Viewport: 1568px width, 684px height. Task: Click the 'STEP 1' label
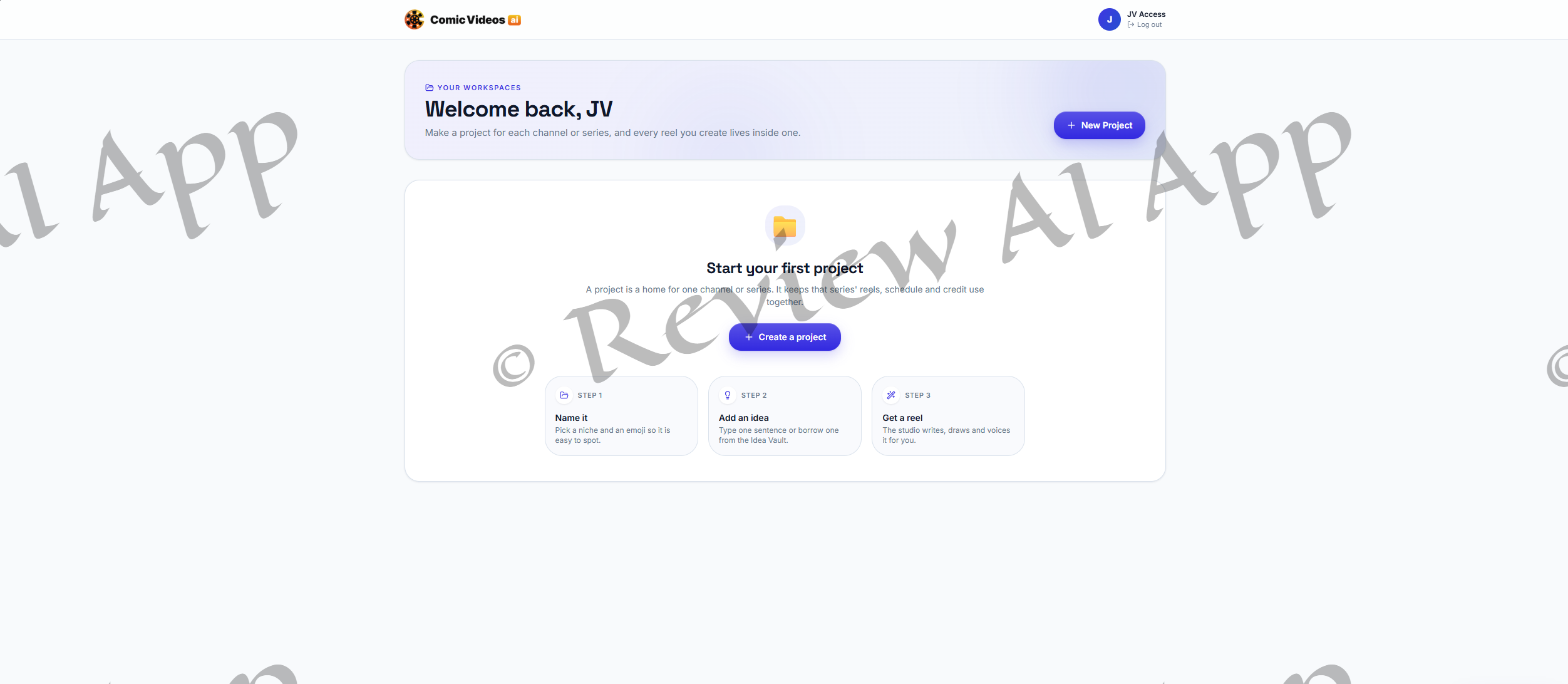(589, 395)
